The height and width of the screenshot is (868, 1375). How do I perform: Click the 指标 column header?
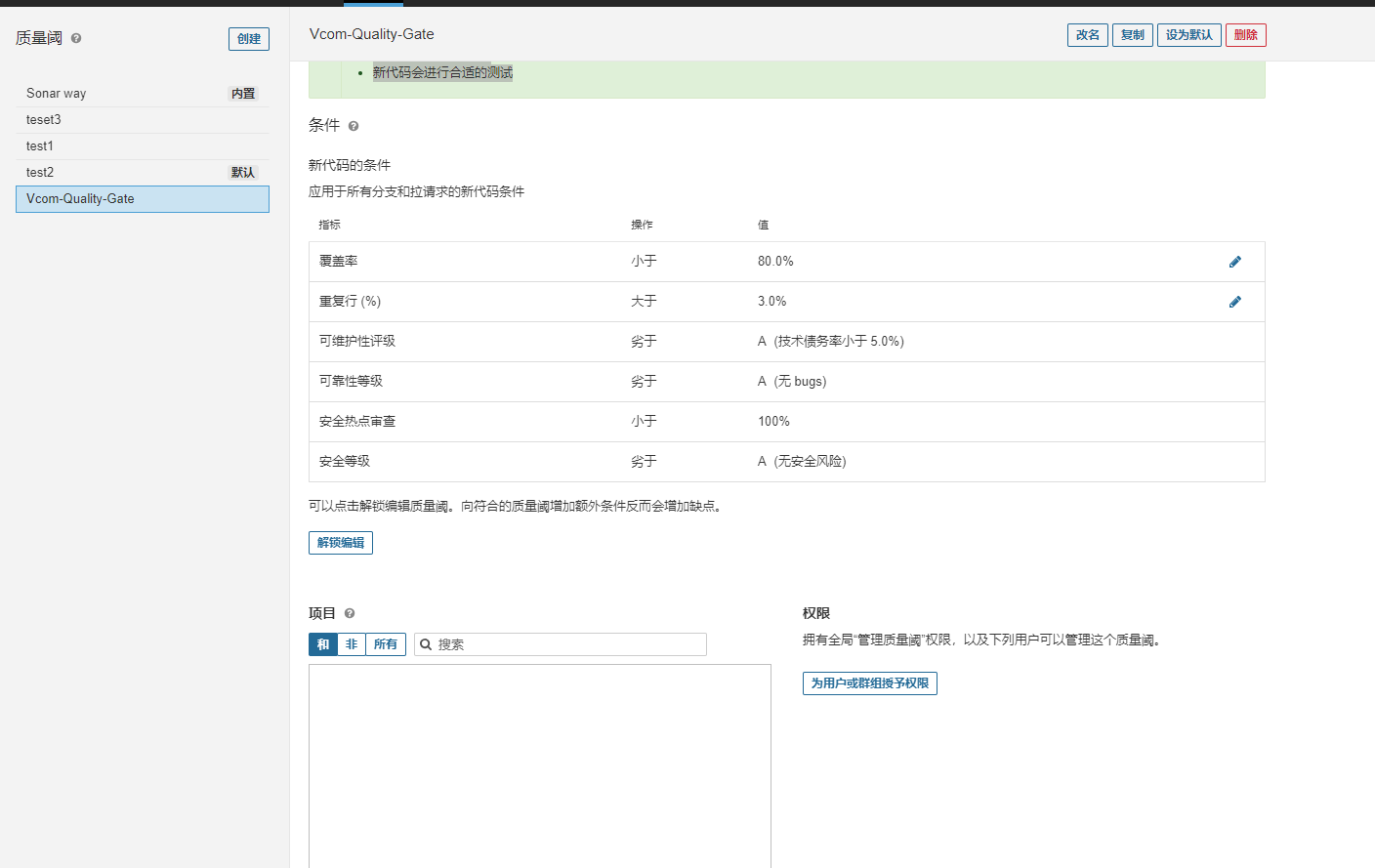(x=329, y=225)
